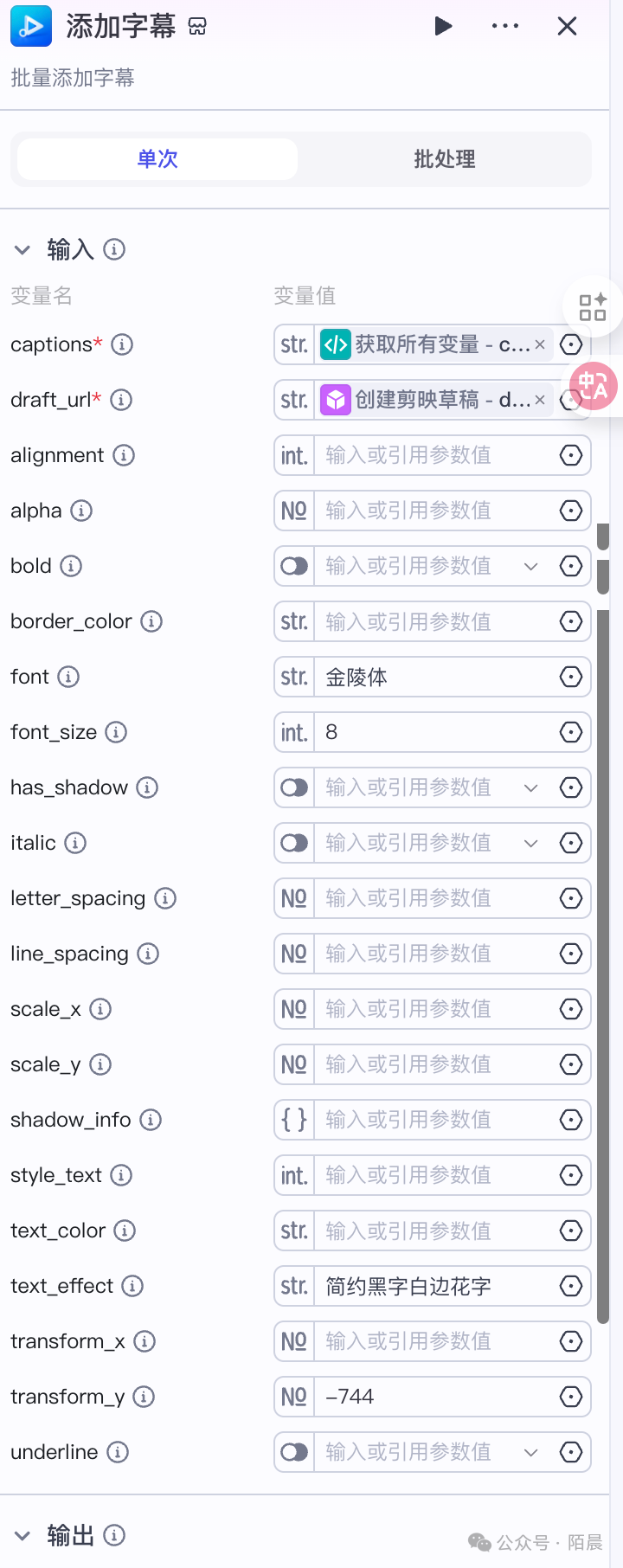Click the reference variable icon for font_size
Viewport: 623px width, 1568px height.
click(x=571, y=732)
